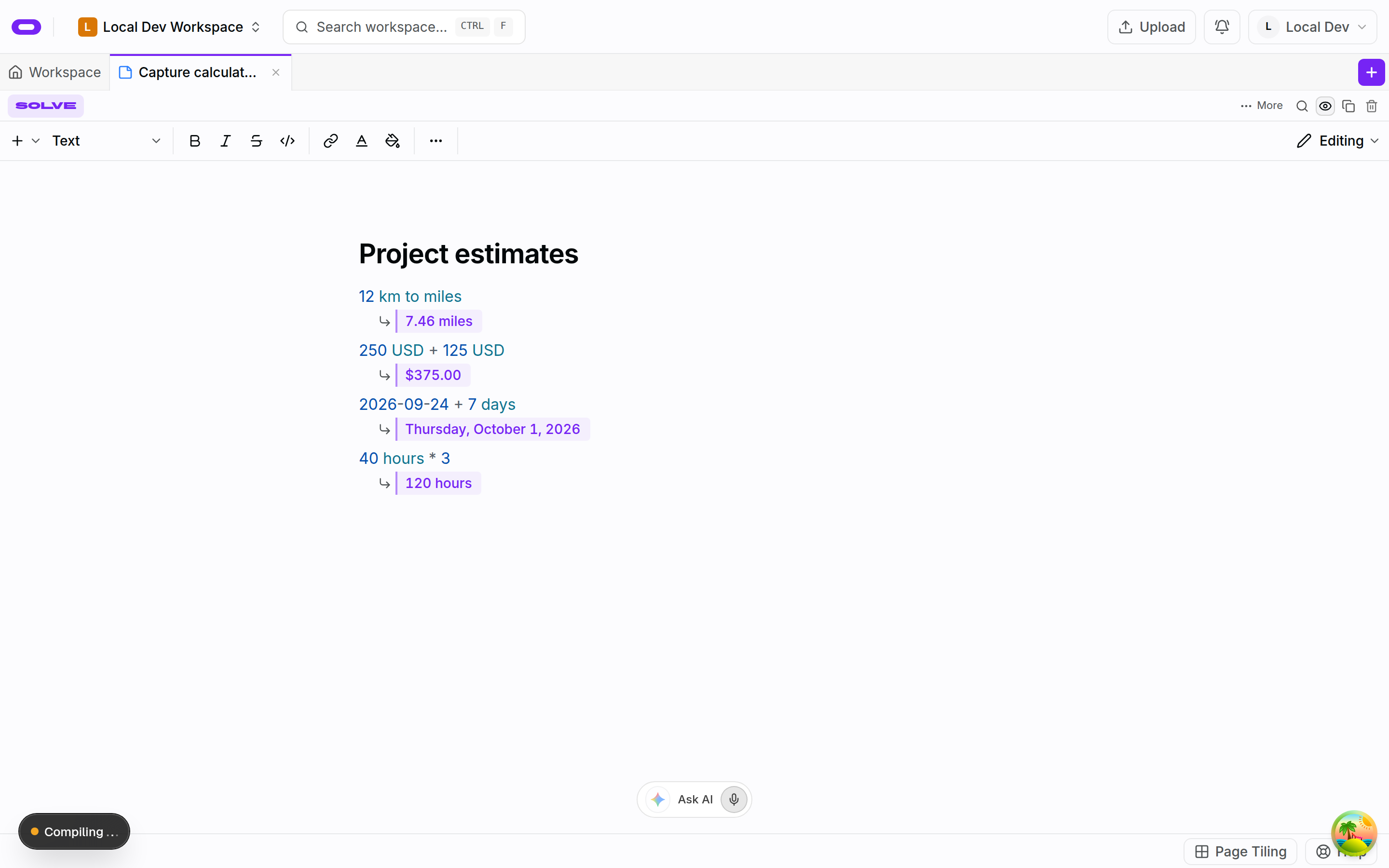
Task: Click the 2026-09-24 + 7 days line
Action: [x=437, y=404]
